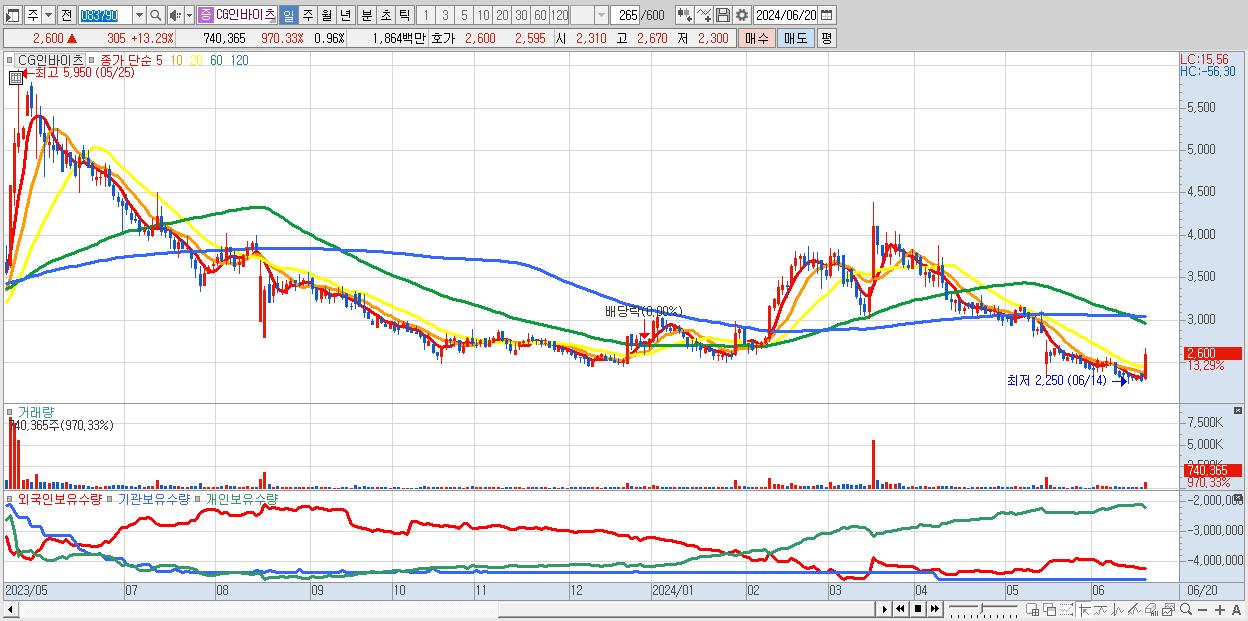The image size is (1248, 621).
Task: Open chart settings gear icon
Action: point(742,15)
